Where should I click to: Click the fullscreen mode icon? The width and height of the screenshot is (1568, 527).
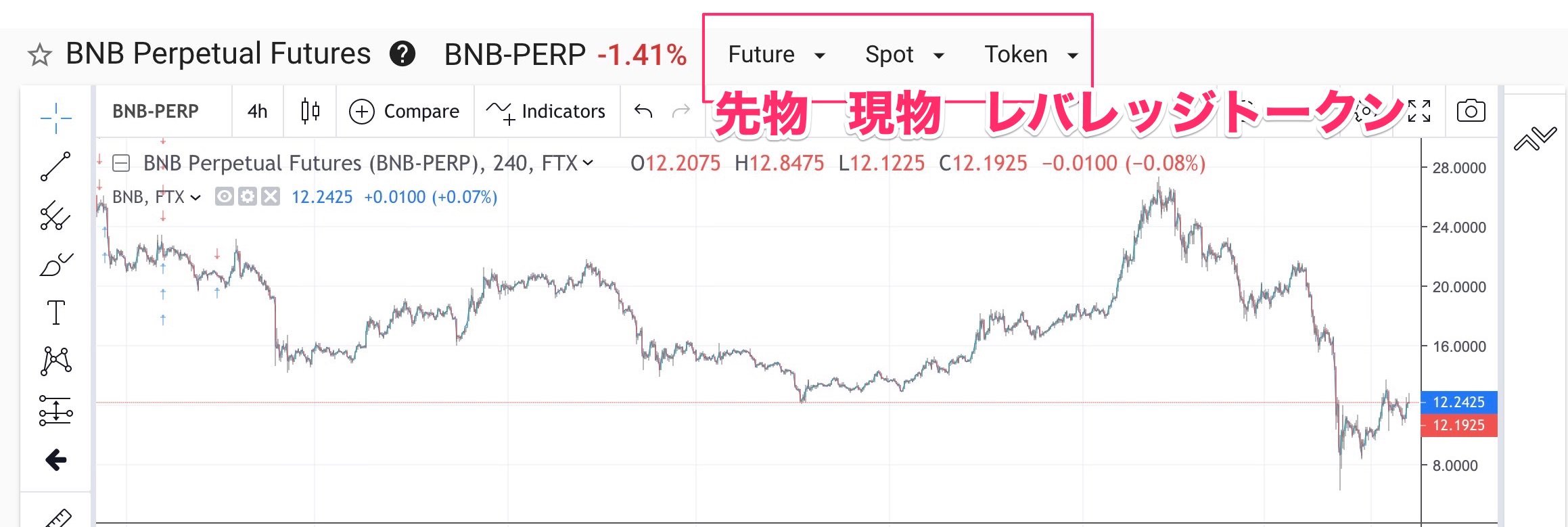click(x=1419, y=111)
